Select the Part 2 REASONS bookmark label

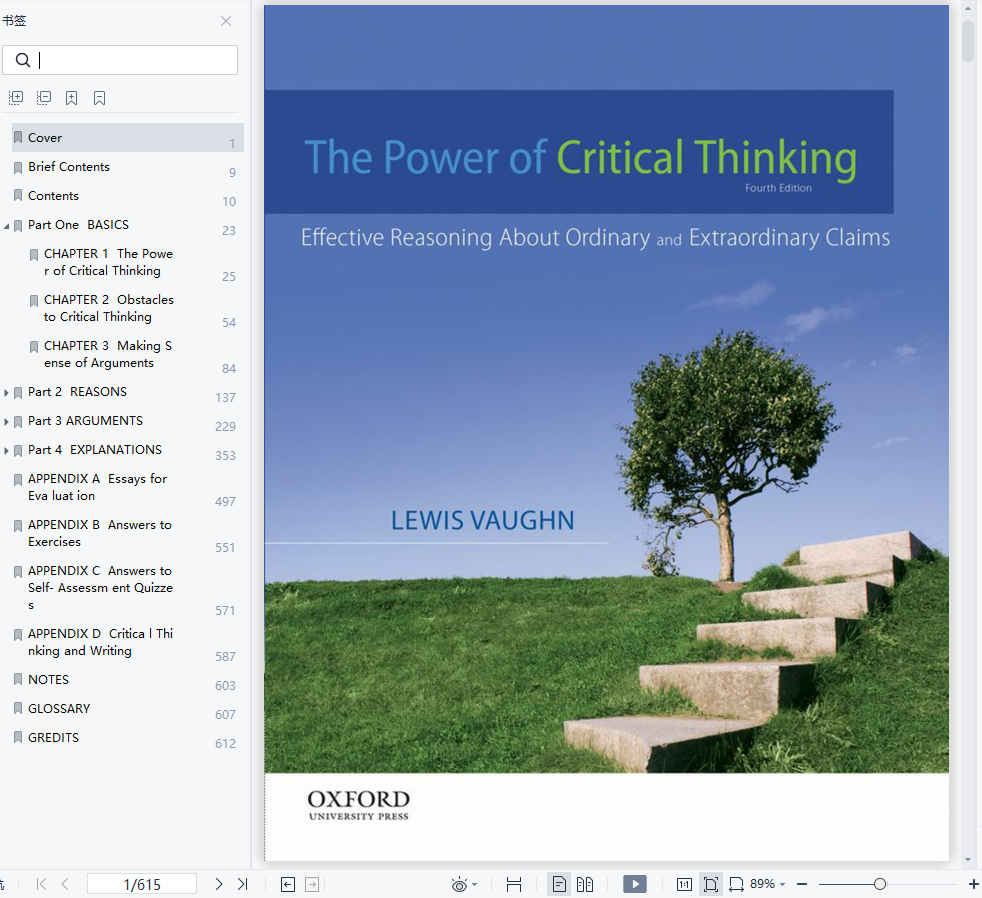(x=78, y=392)
